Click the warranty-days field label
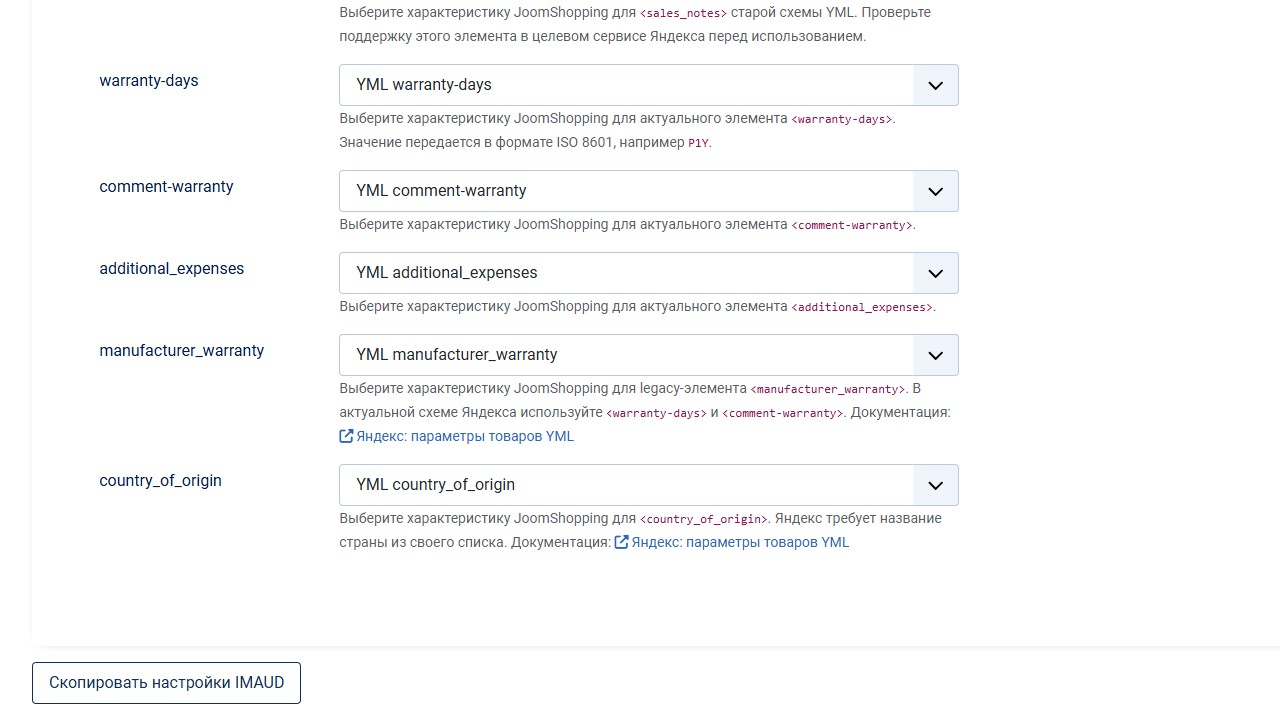1280x720 pixels. pyautogui.click(x=149, y=81)
